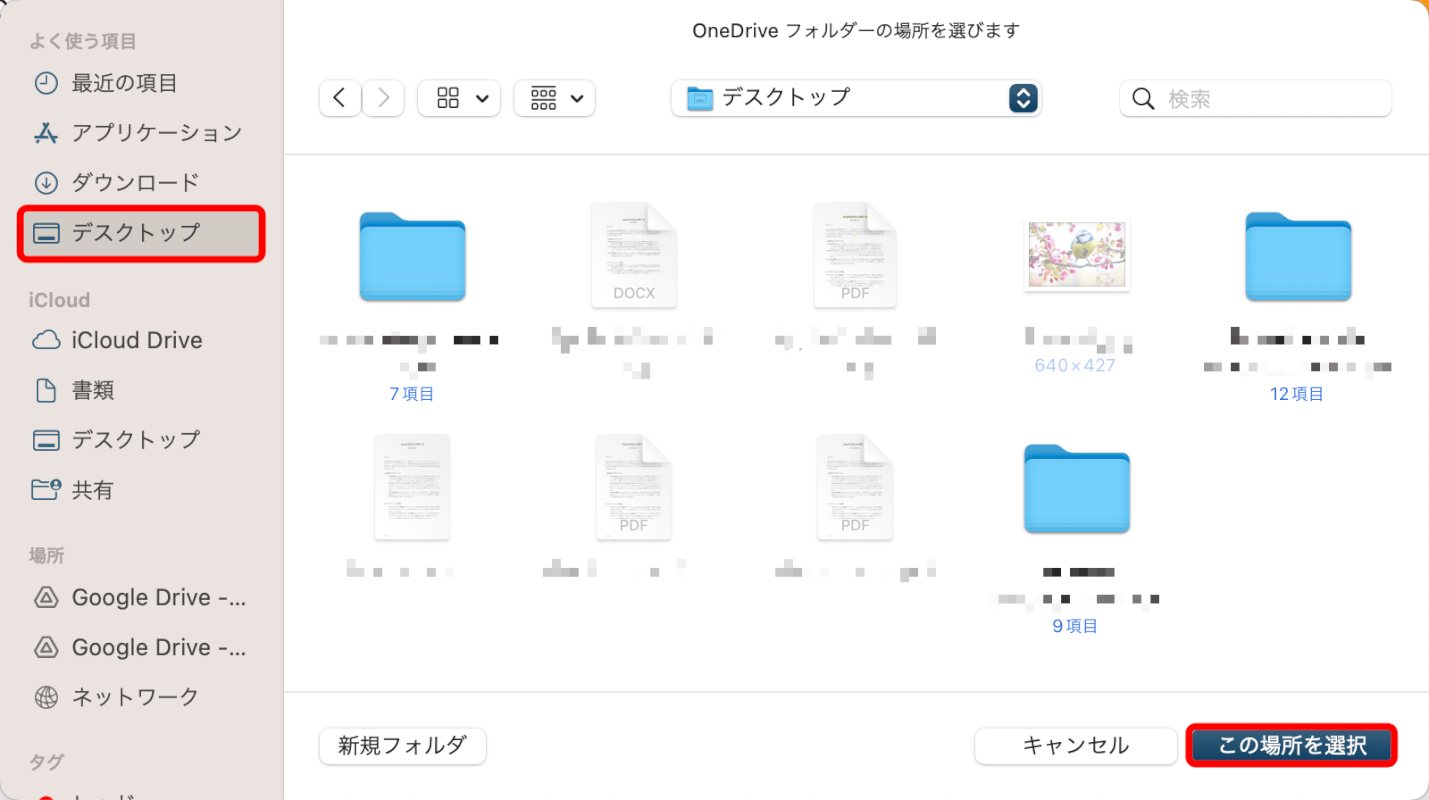The image size is (1429, 800).
Task: Click the first Google Drive icon under 場所
Action: 46,597
